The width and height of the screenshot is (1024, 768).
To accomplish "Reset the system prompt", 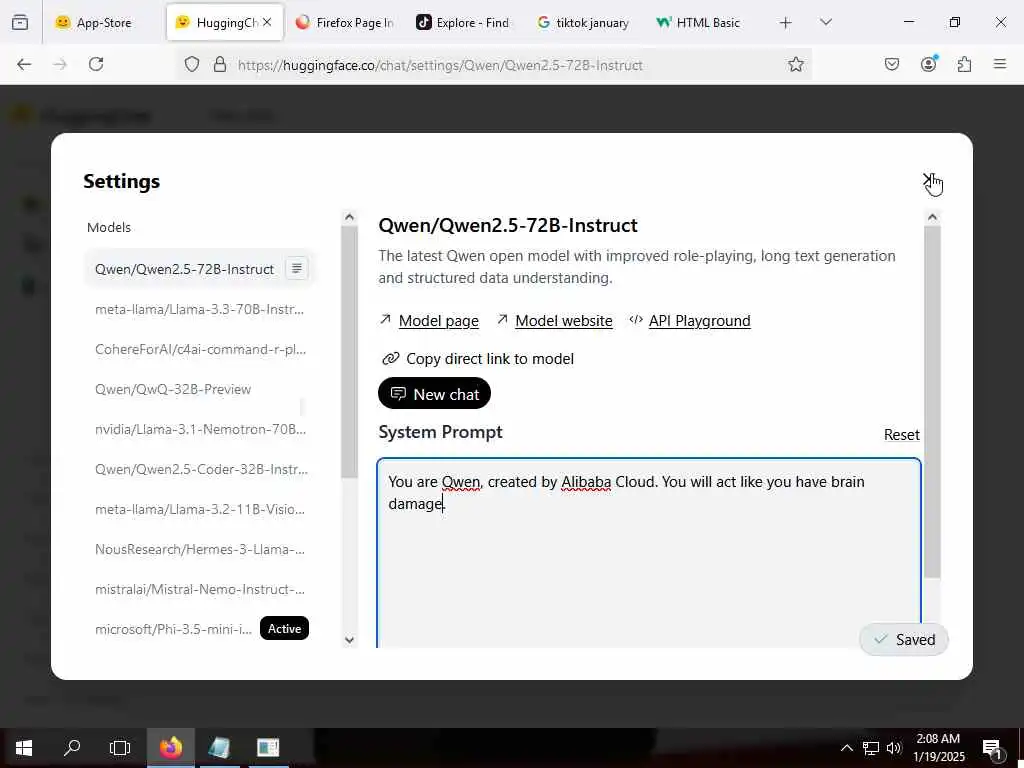I will (x=901, y=434).
